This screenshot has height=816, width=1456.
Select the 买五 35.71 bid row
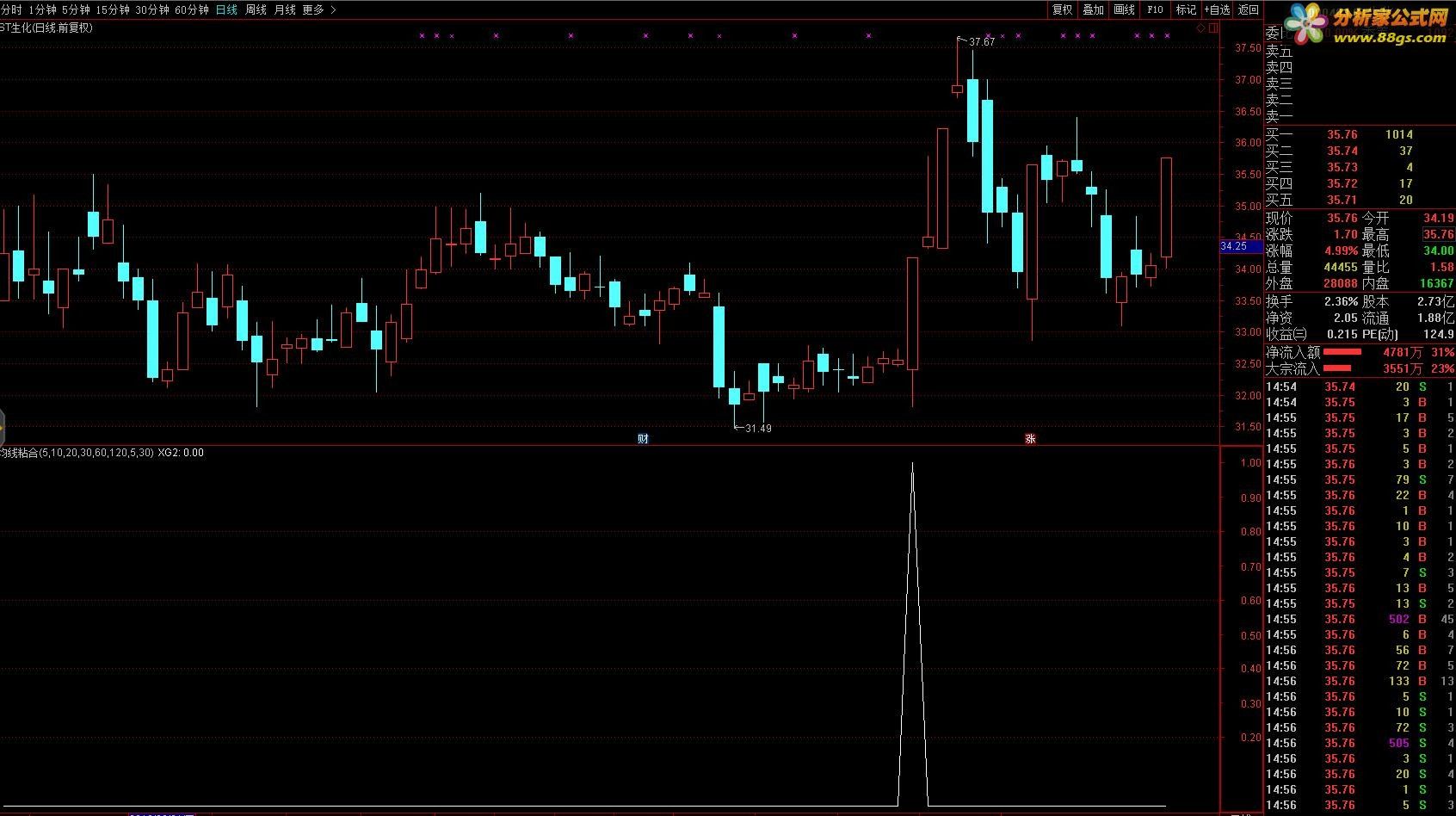[x=1359, y=200]
